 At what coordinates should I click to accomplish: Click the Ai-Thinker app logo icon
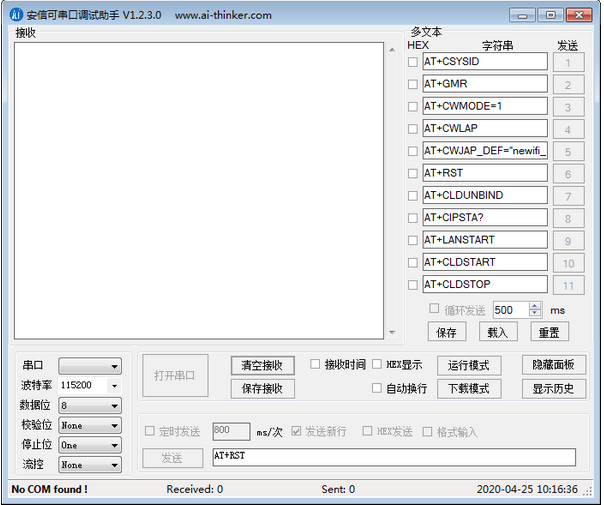coord(16,15)
